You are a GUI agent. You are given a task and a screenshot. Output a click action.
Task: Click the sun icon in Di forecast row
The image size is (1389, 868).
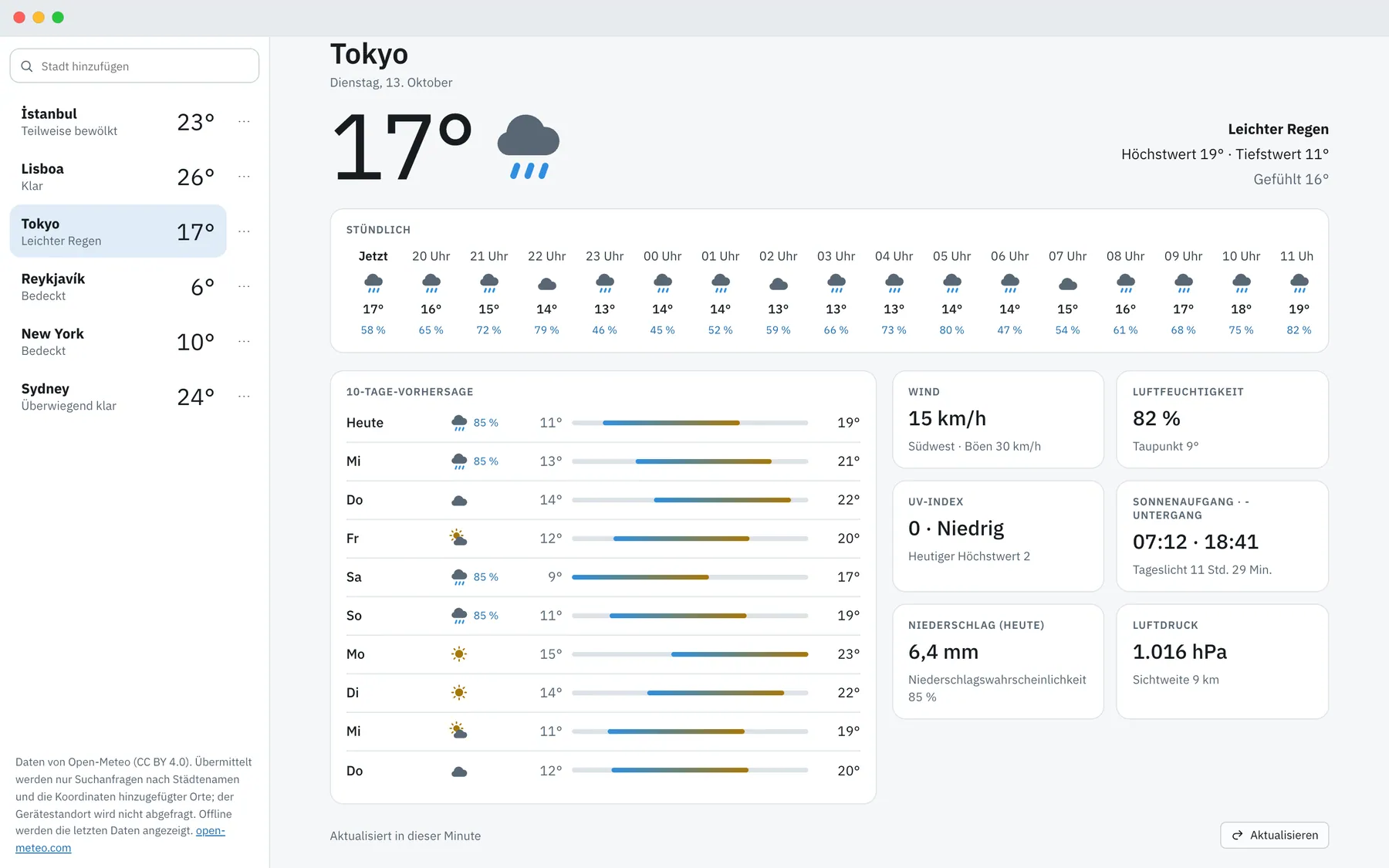point(459,693)
